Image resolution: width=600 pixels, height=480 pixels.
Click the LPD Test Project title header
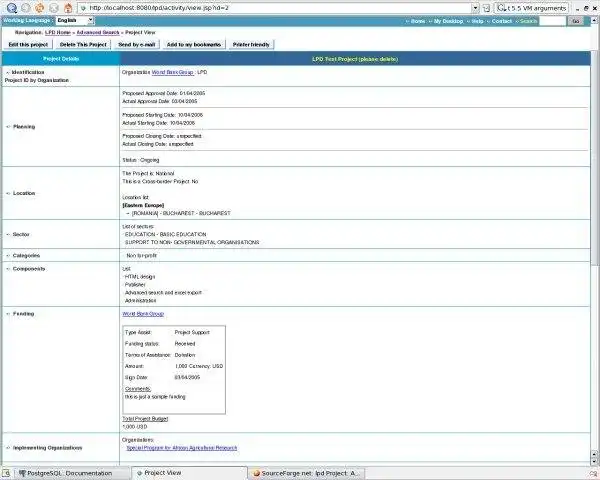click(355, 59)
